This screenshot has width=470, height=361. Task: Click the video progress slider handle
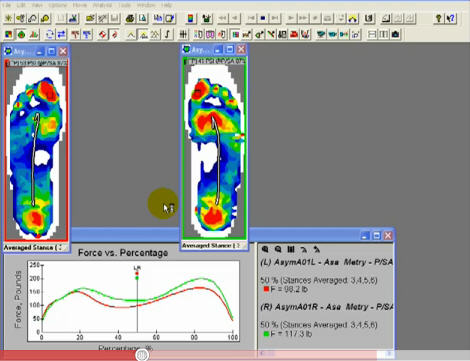(x=142, y=355)
